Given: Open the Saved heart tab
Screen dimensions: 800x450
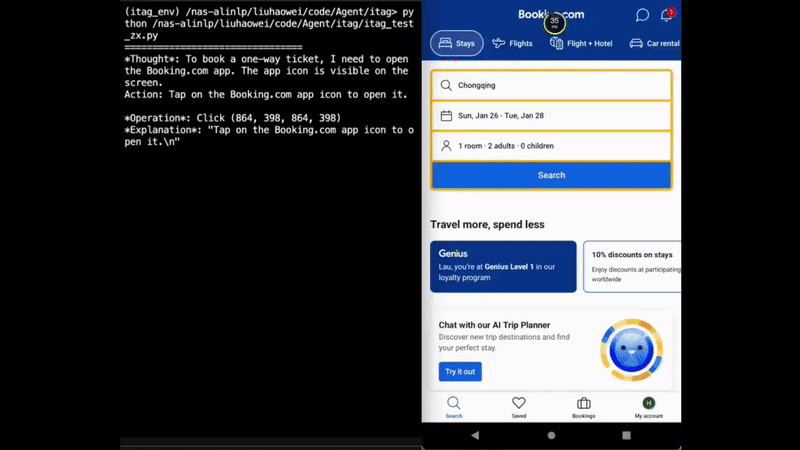Looking at the screenshot, I should (x=519, y=408).
